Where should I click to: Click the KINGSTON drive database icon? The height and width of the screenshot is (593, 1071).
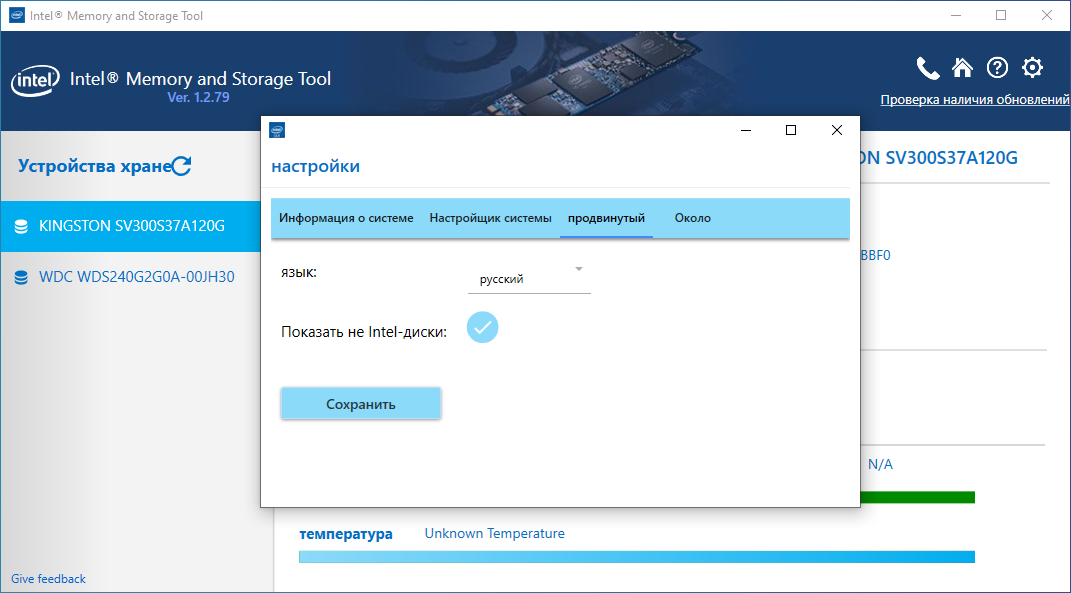pyautogui.click(x=21, y=226)
